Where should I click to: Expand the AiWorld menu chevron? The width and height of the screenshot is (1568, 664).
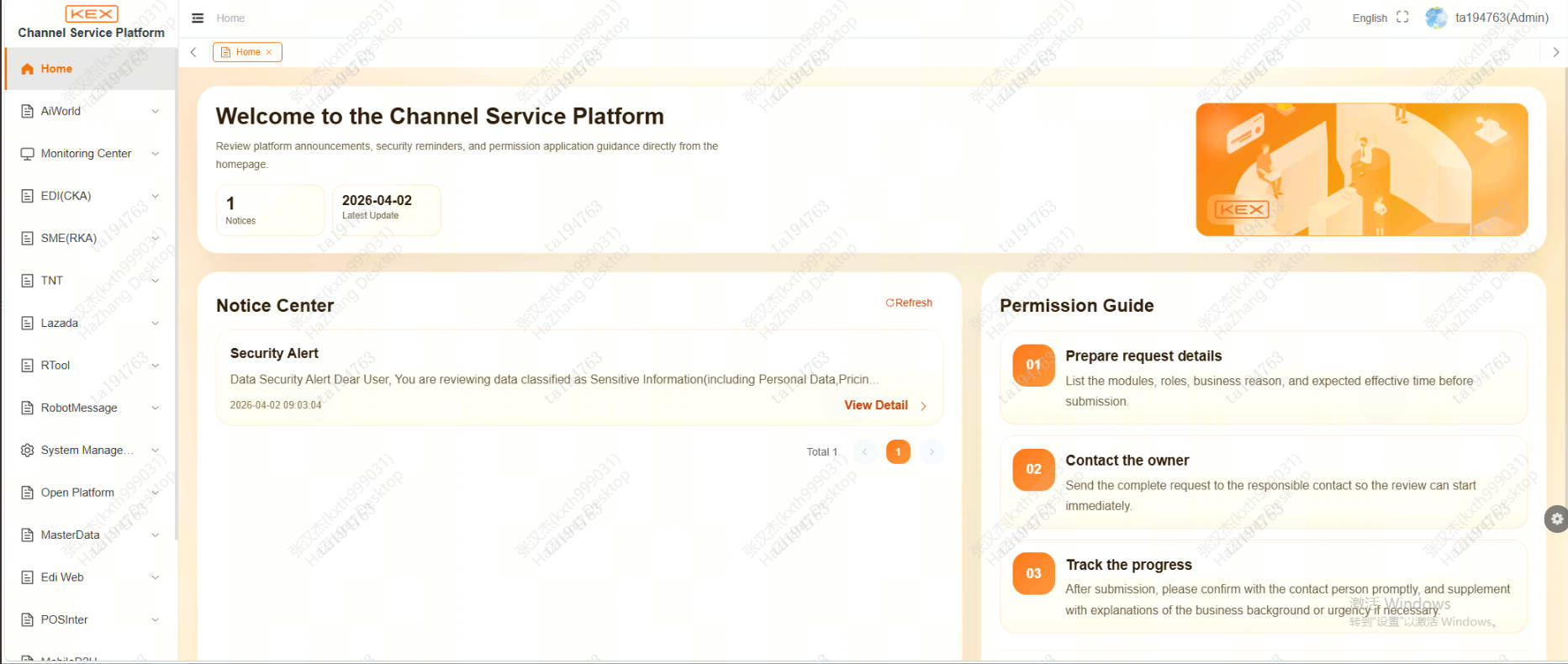pyautogui.click(x=155, y=111)
